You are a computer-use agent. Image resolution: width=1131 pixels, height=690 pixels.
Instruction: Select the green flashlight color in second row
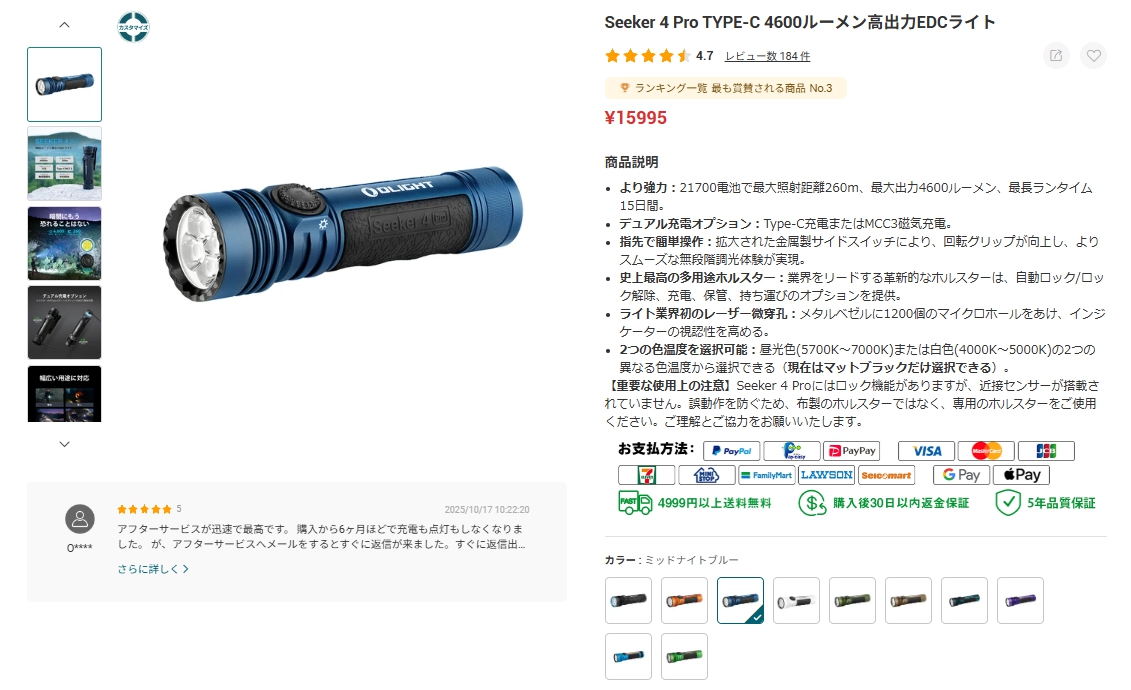point(685,656)
